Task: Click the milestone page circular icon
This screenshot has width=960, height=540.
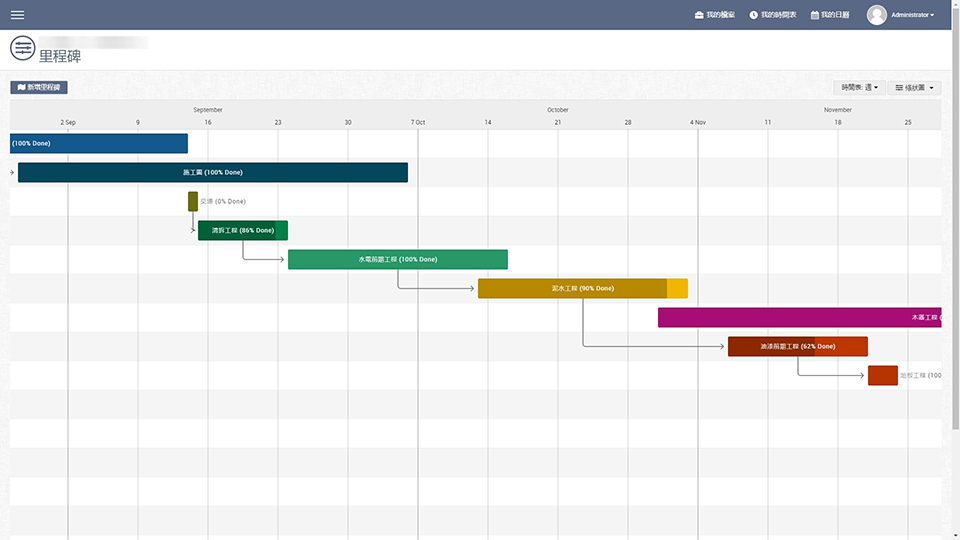Action: 22,48
